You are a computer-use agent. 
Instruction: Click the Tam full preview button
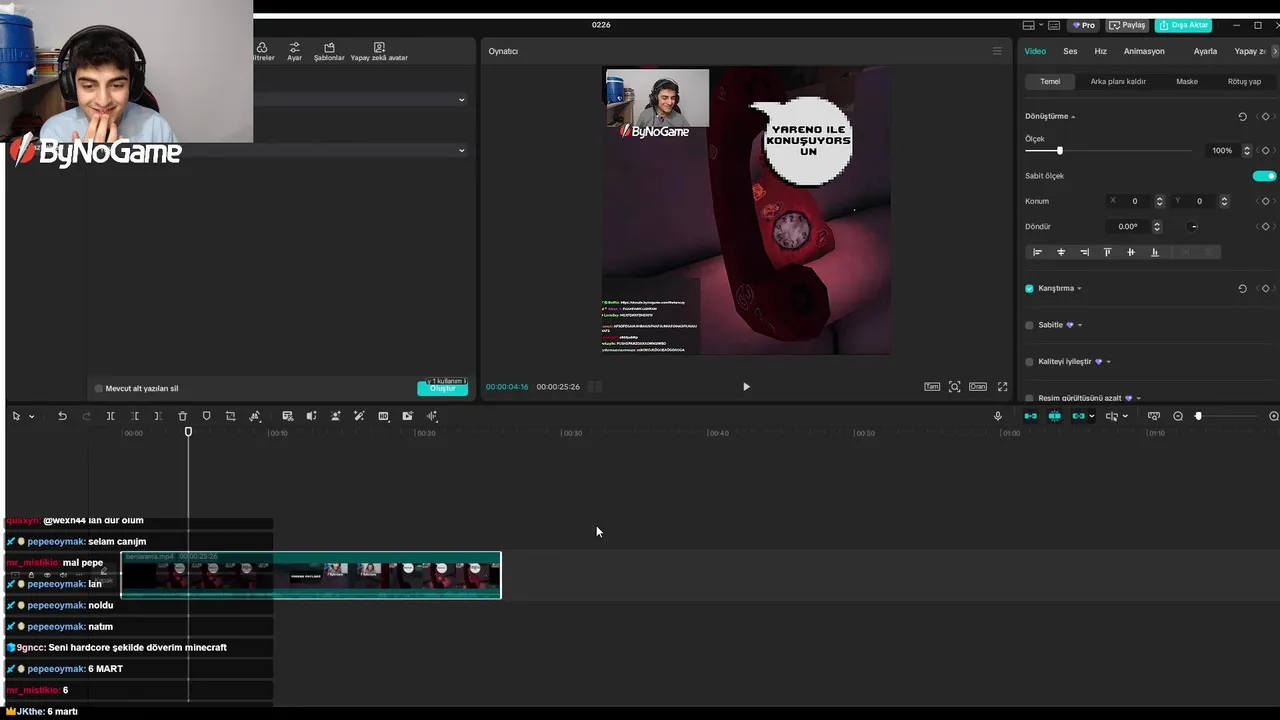[x=931, y=386]
